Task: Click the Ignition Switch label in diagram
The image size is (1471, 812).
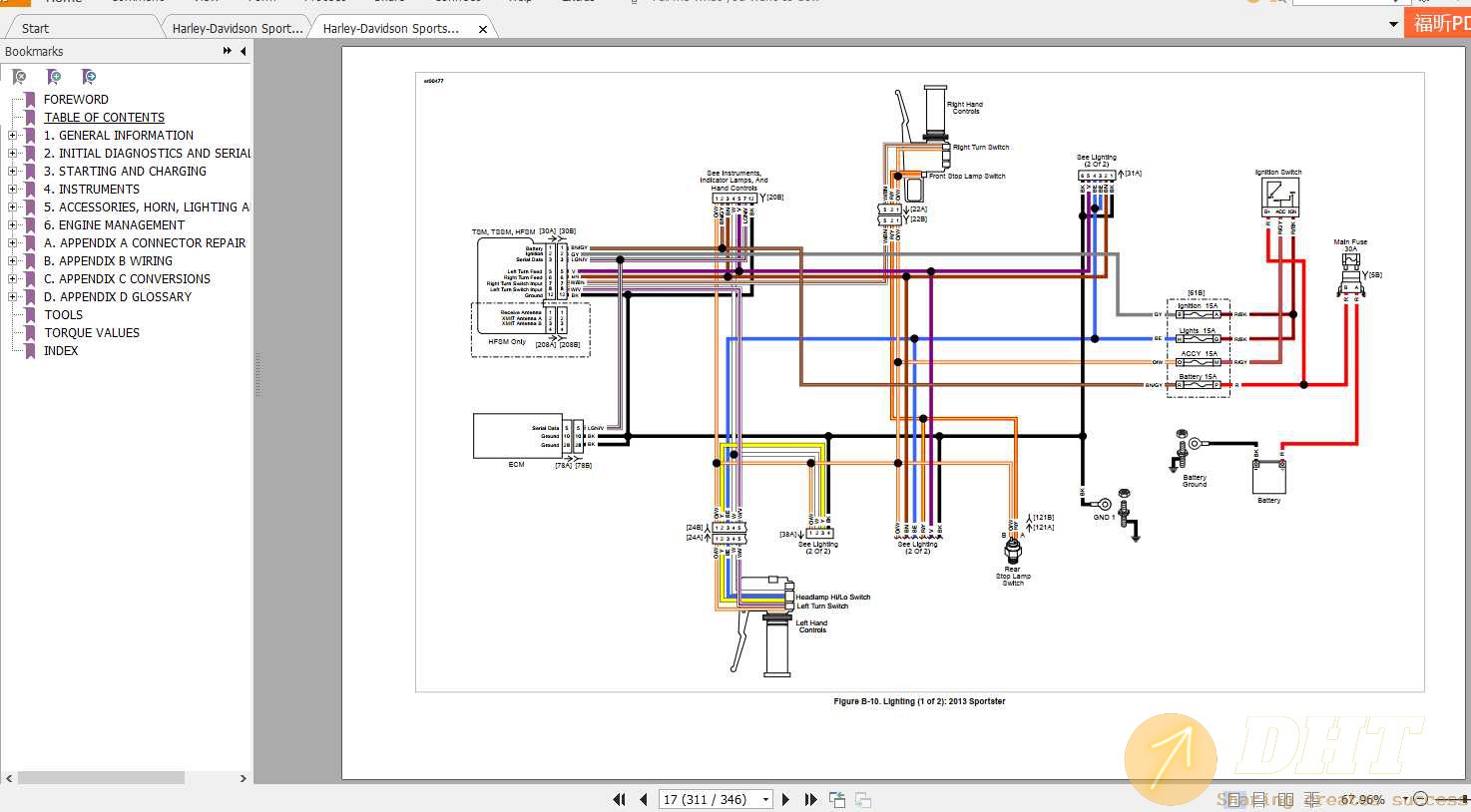Action: coord(1278,172)
